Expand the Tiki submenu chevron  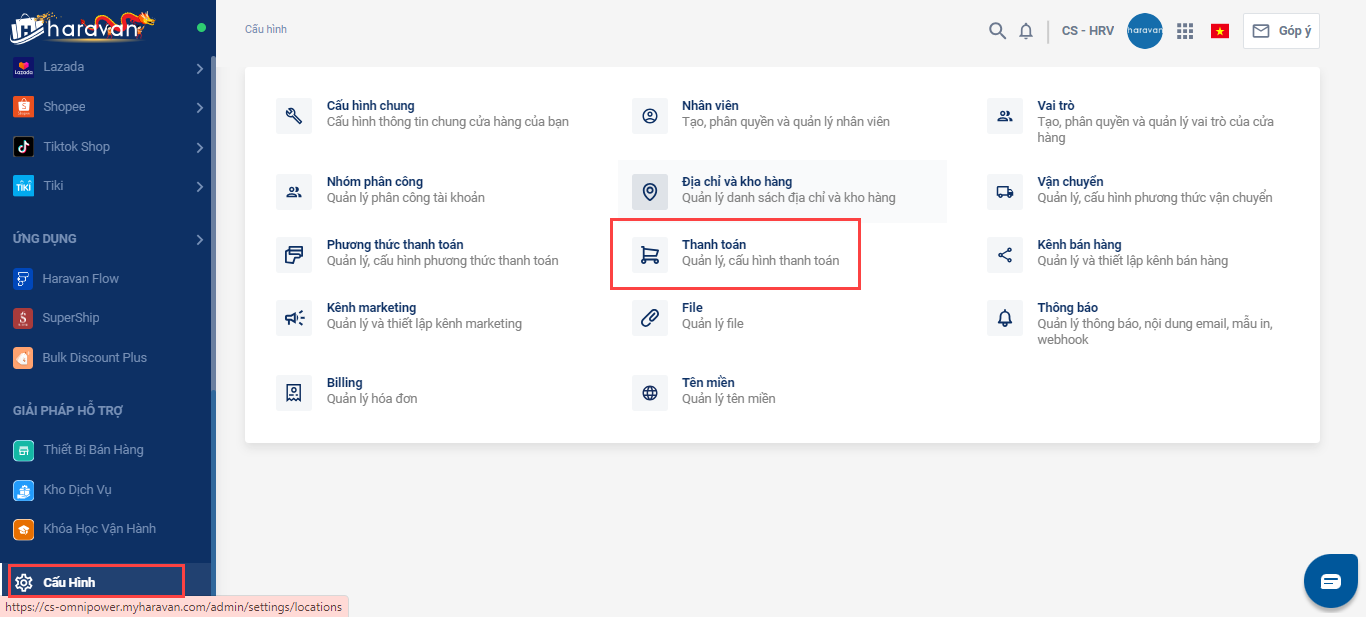tap(200, 186)
